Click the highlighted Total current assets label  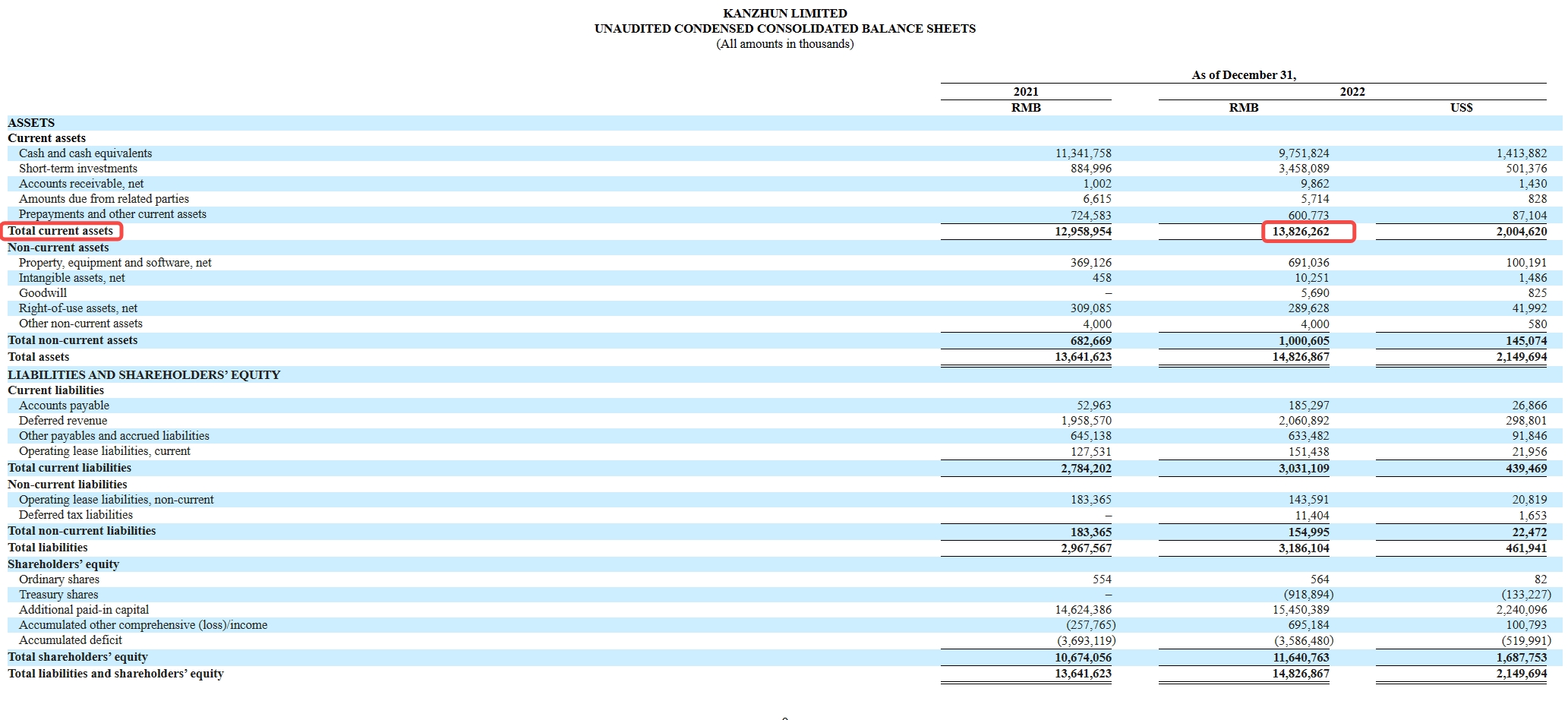tap(61, 231)
